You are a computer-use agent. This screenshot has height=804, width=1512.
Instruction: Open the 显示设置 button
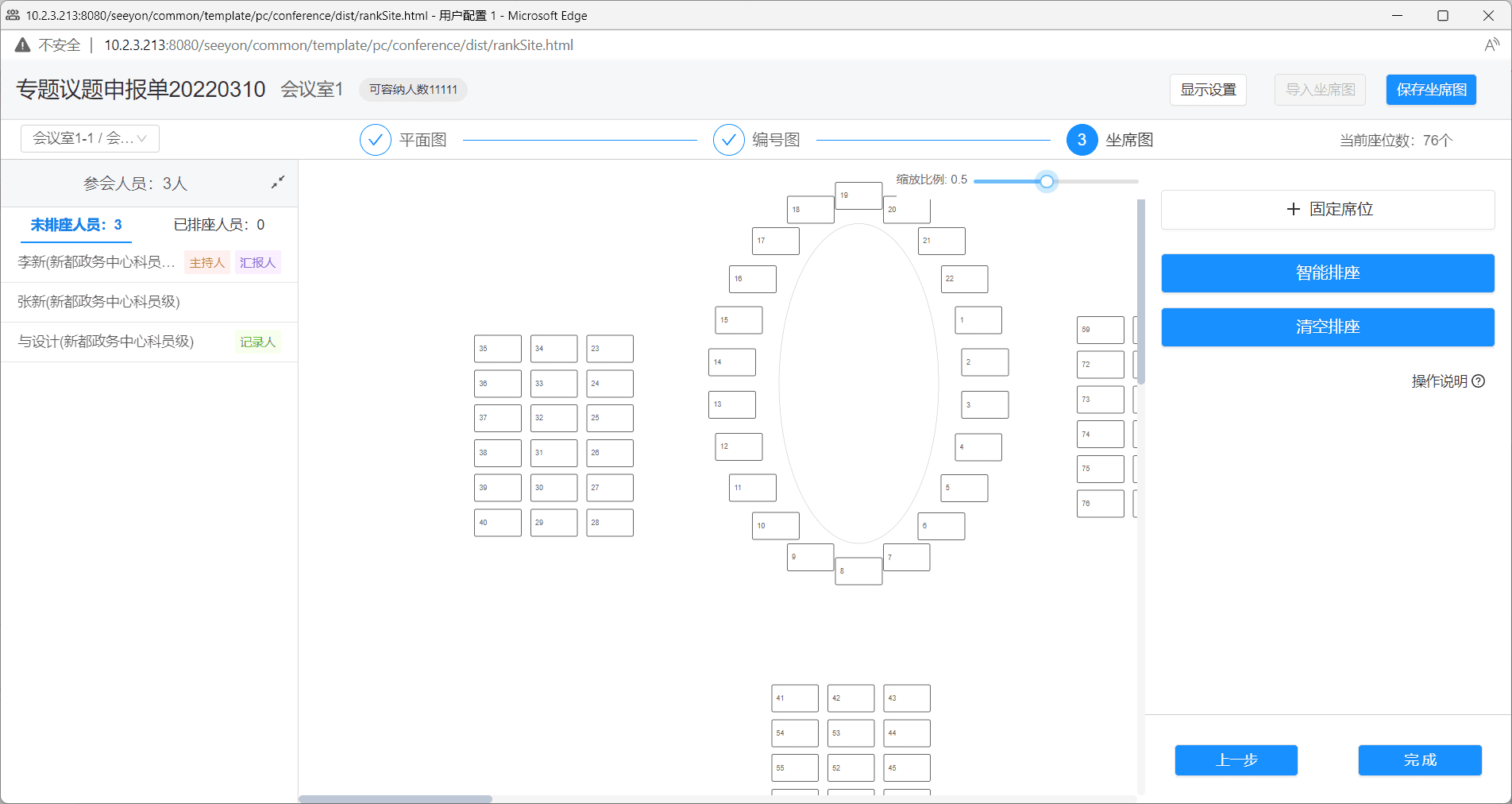[1208, 90]
